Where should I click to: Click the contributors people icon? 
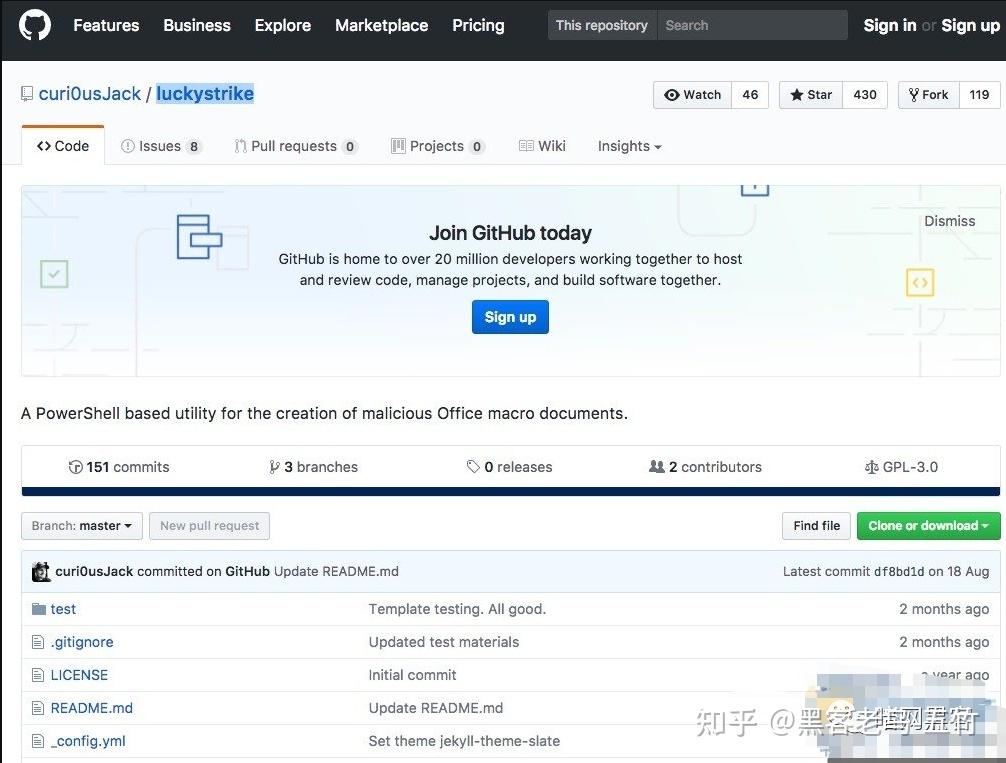[656, 467]
